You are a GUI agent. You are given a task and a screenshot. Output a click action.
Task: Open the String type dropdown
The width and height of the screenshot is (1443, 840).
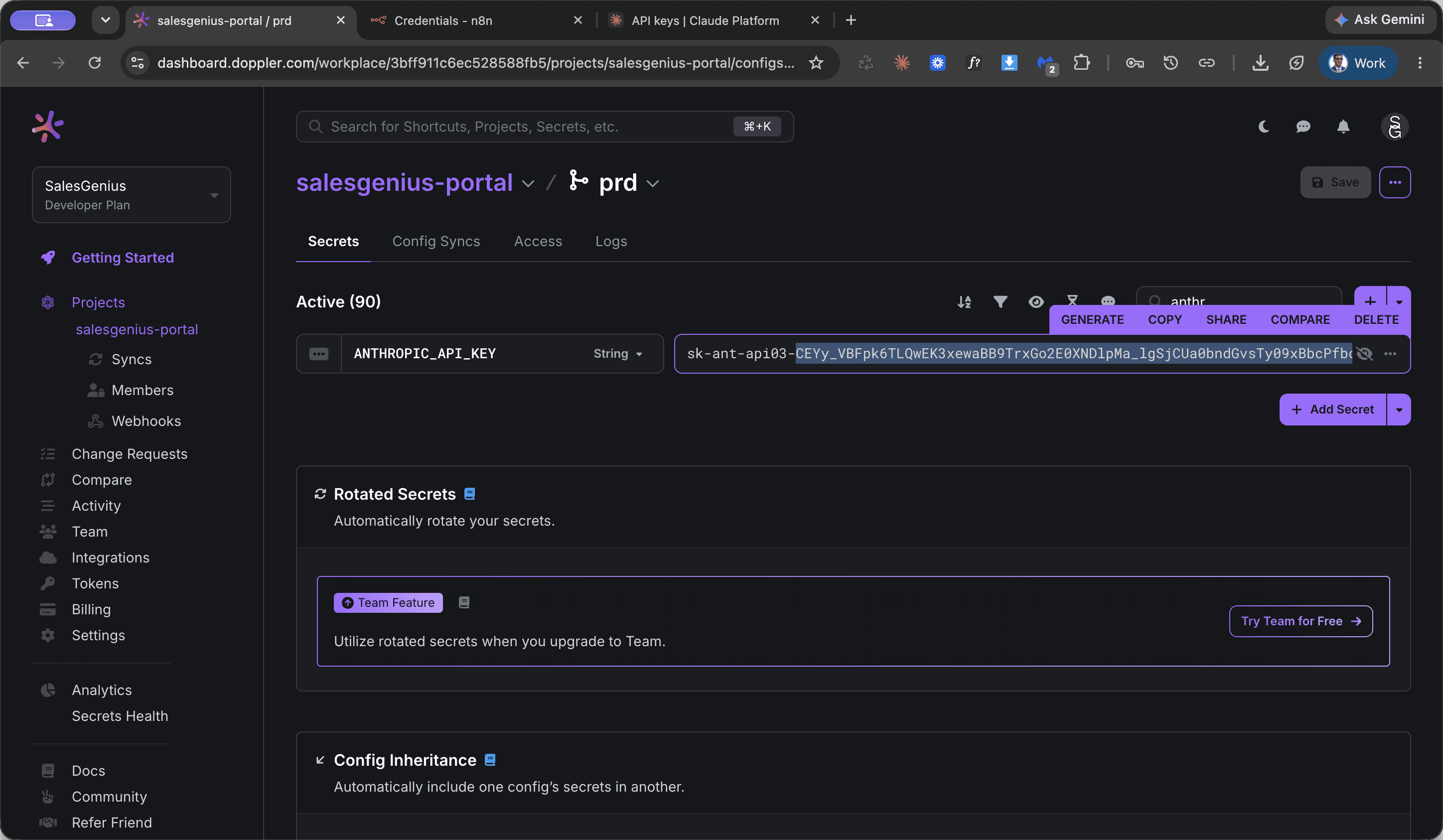click(618, 354)
